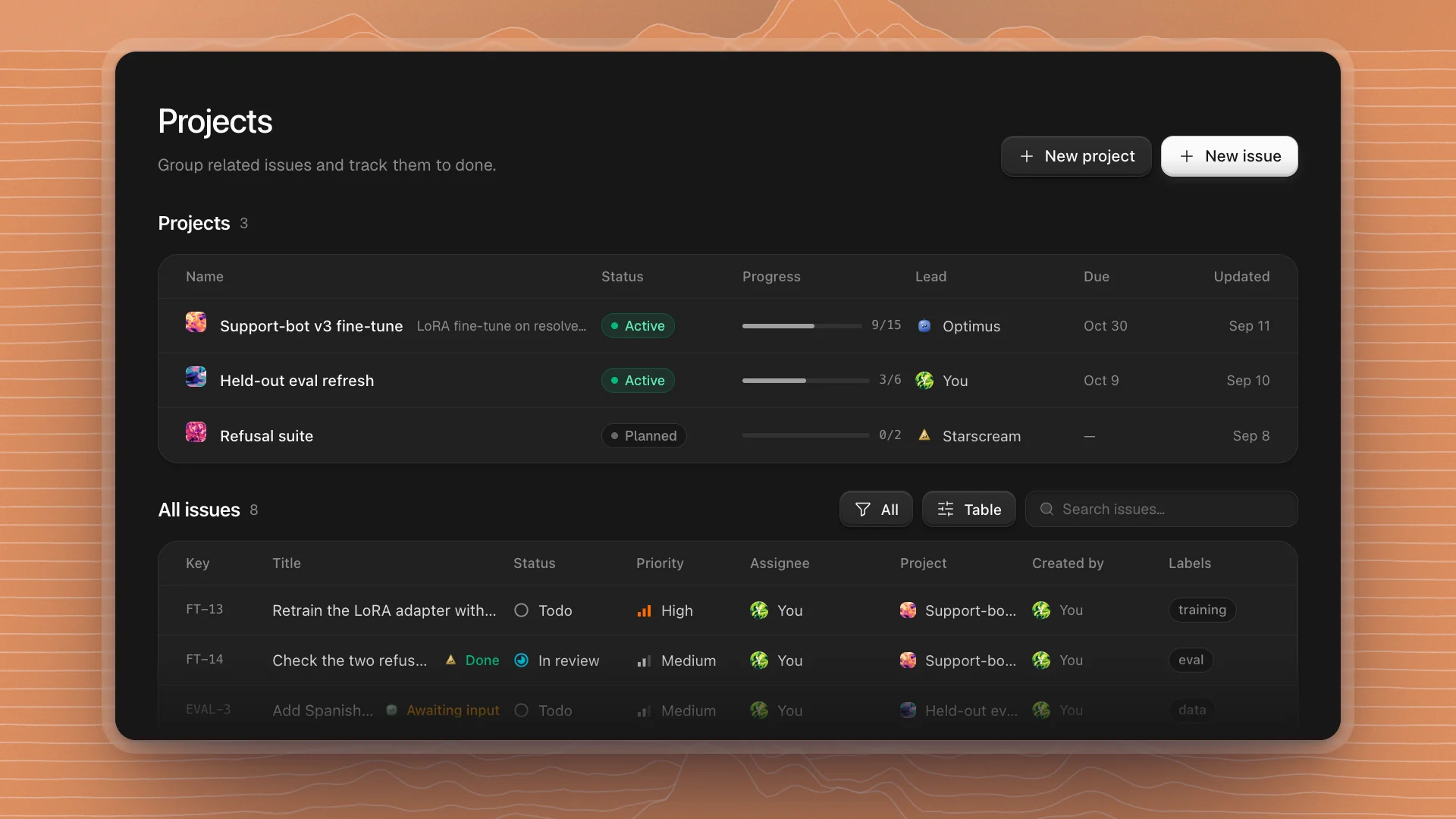The height and width of the screenshot is (819, 1456).
Task: Click the Refusal suite project icon
Action: [196, 432]
